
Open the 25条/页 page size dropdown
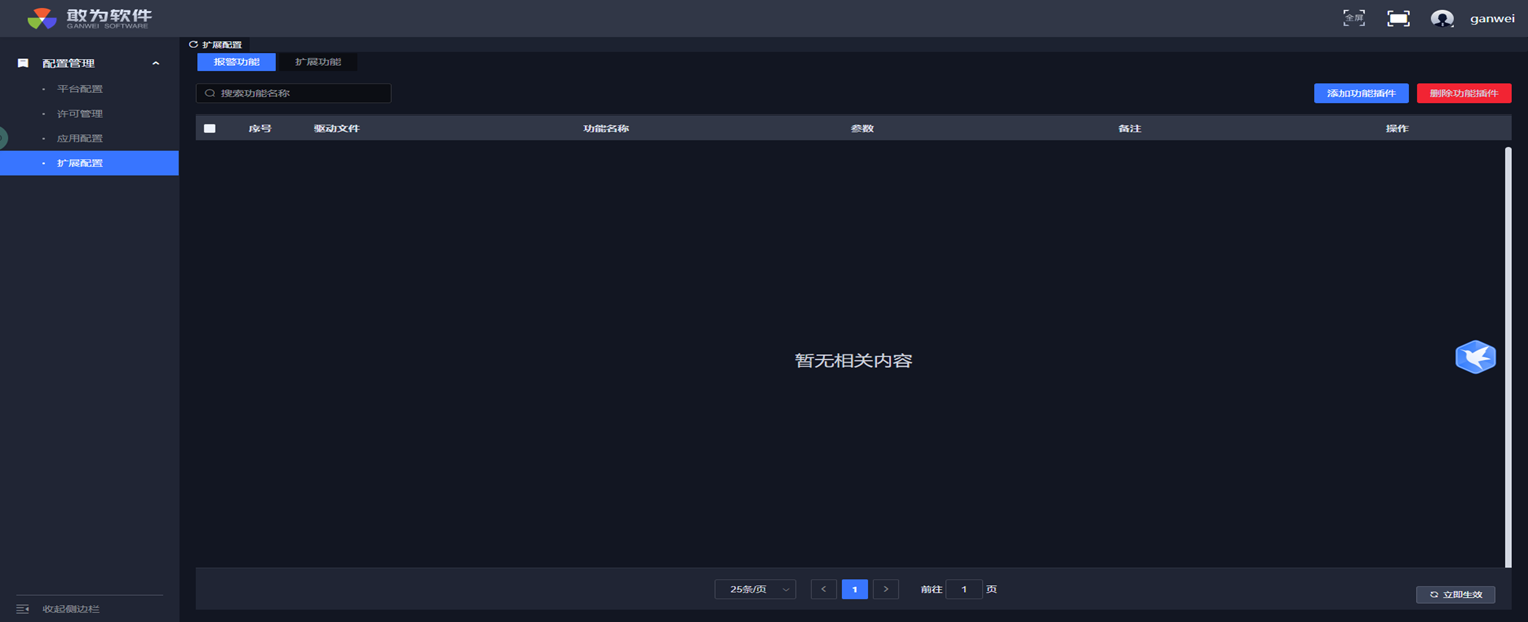[x=755, y=589]
